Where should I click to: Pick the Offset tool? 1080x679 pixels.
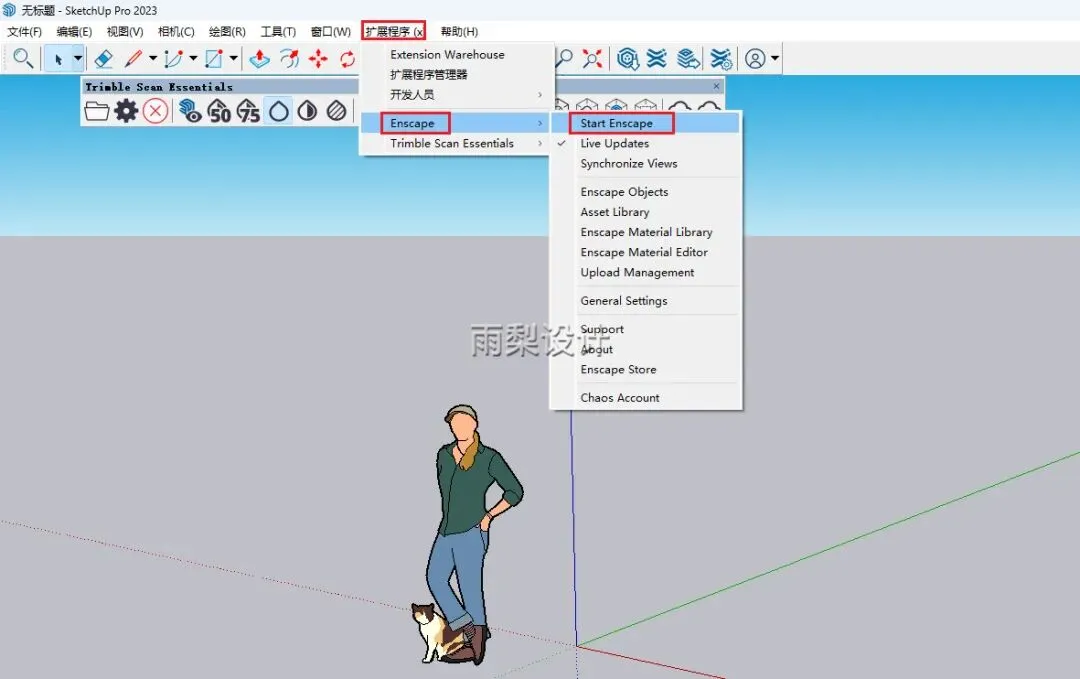(x=289, y=59)
